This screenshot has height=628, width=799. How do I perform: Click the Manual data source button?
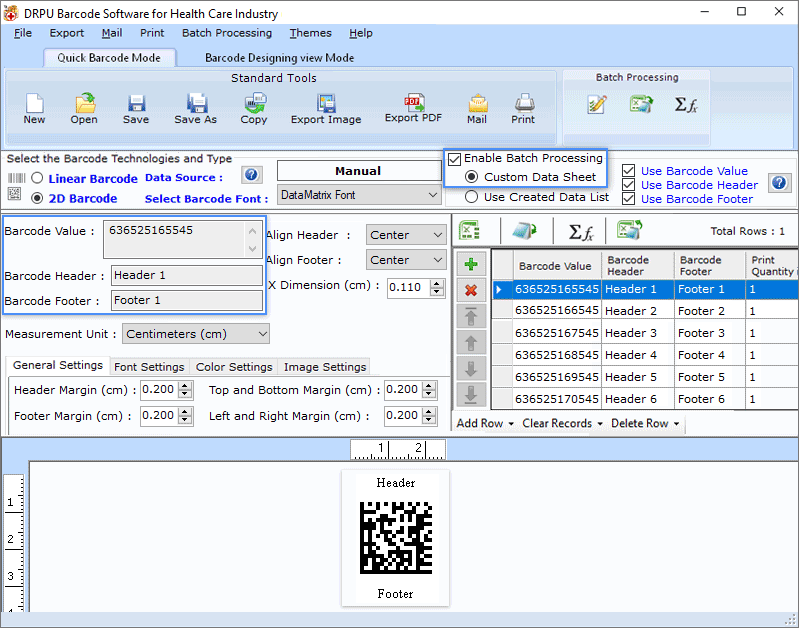(x=359, y=171)
